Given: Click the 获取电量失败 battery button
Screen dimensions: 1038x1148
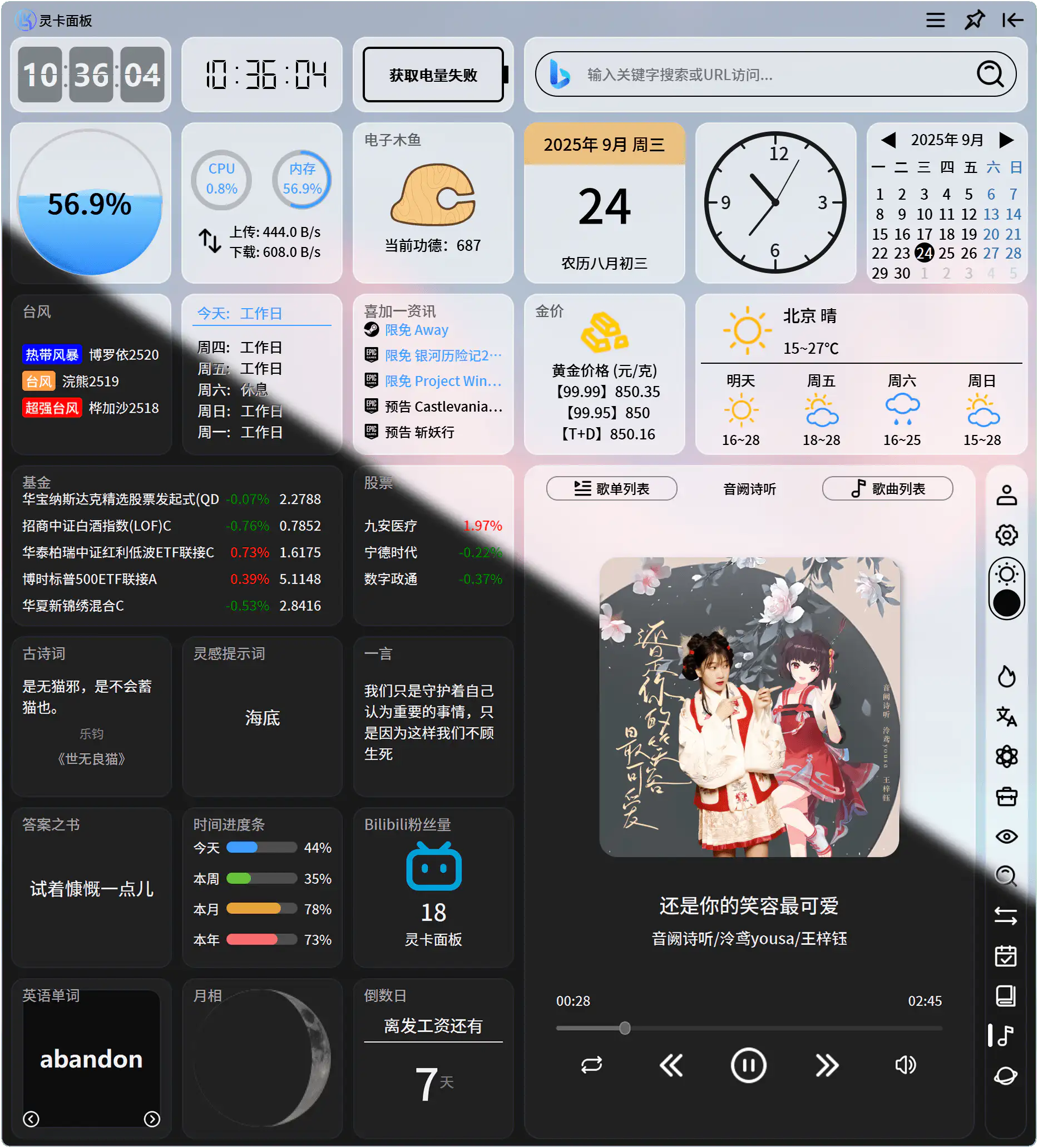Looking at the screenshot, I should (433, 75).
